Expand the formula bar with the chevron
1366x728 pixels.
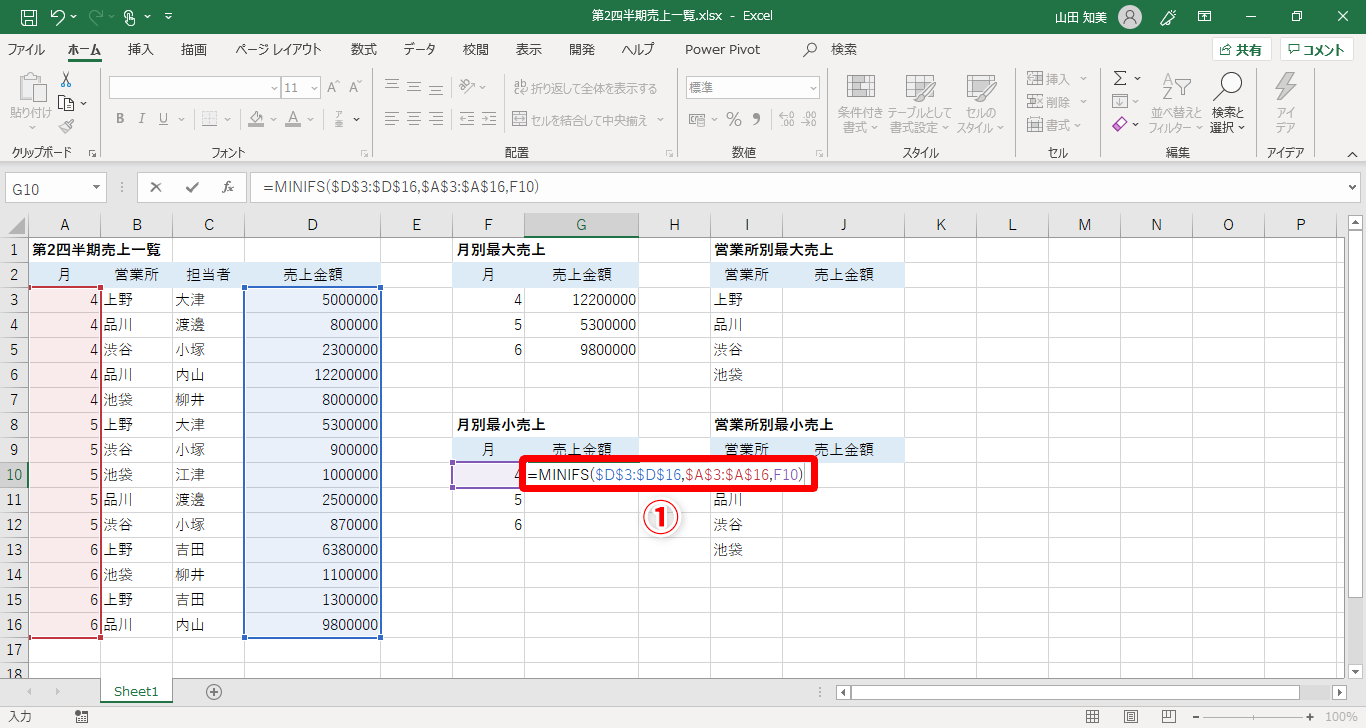[x=1354, y=187]
